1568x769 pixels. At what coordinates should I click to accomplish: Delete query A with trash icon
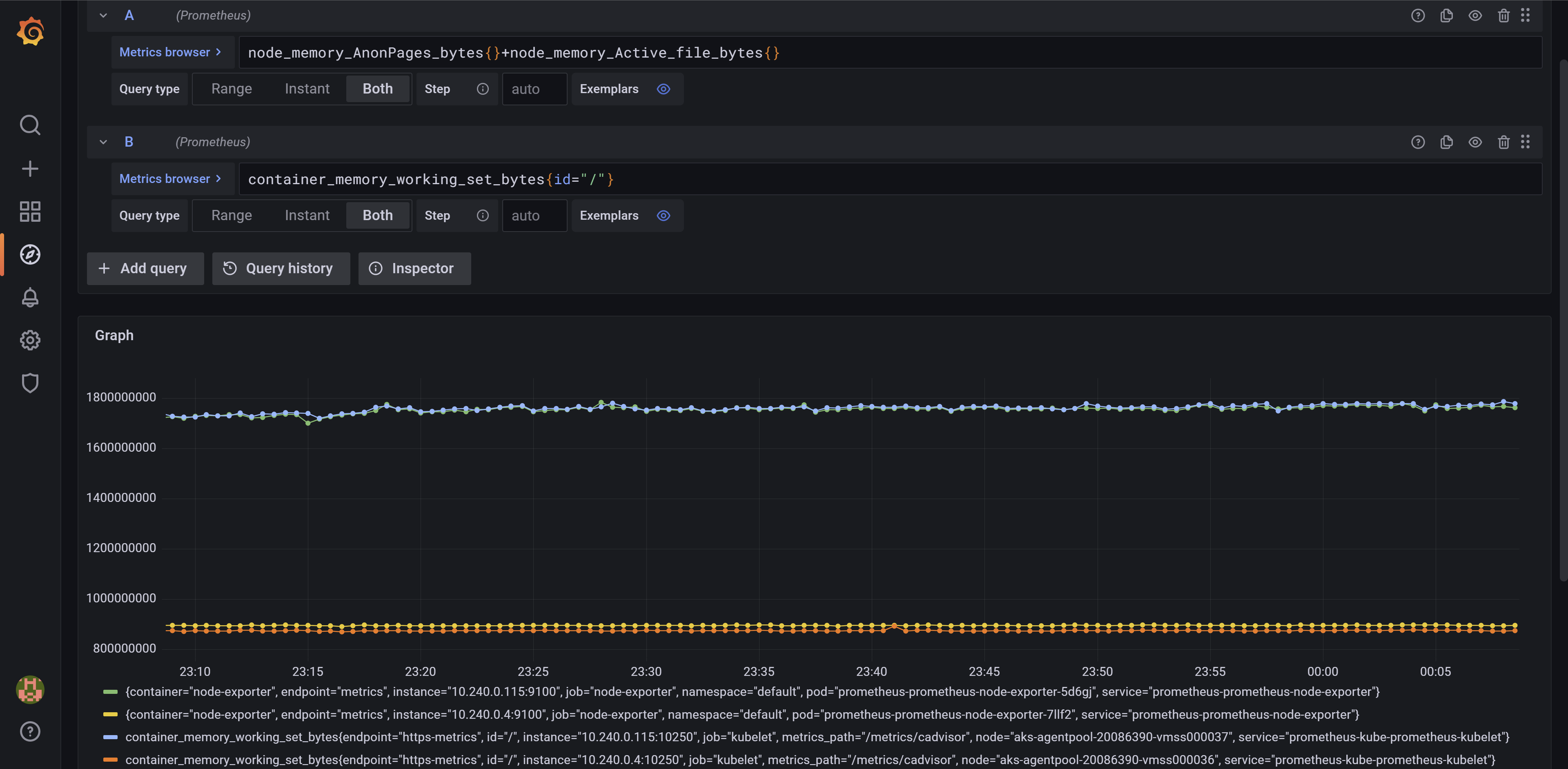1503,16
